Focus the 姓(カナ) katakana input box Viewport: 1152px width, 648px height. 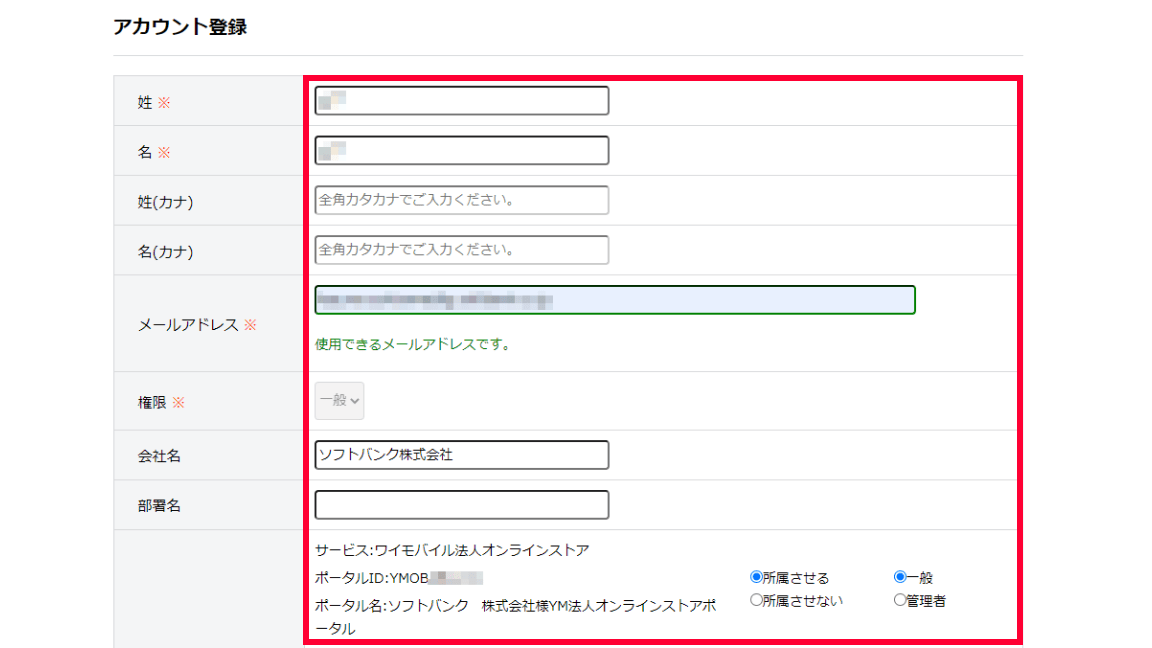[x=461, y=200]
